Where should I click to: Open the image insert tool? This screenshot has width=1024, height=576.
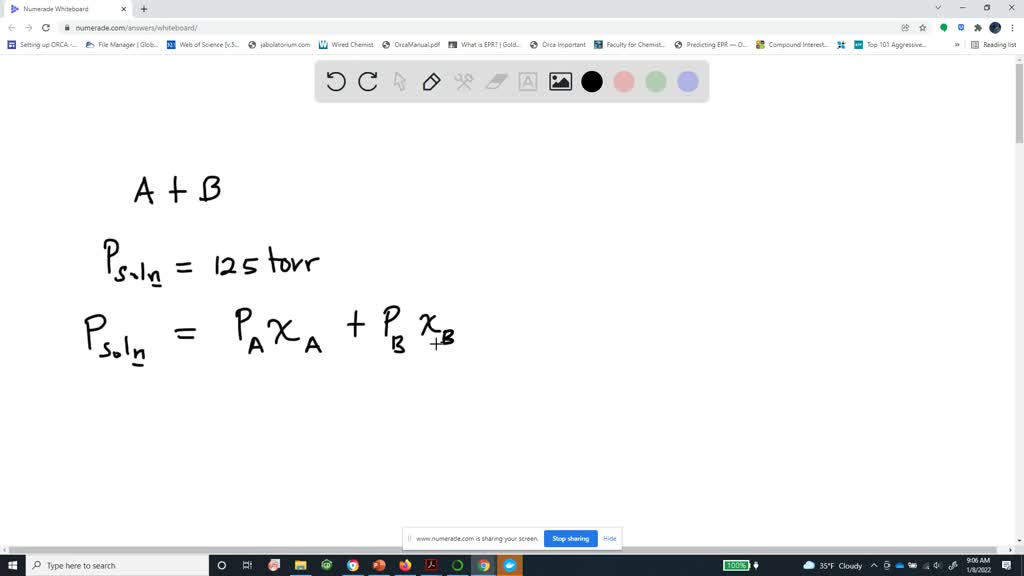coord(559,82)
